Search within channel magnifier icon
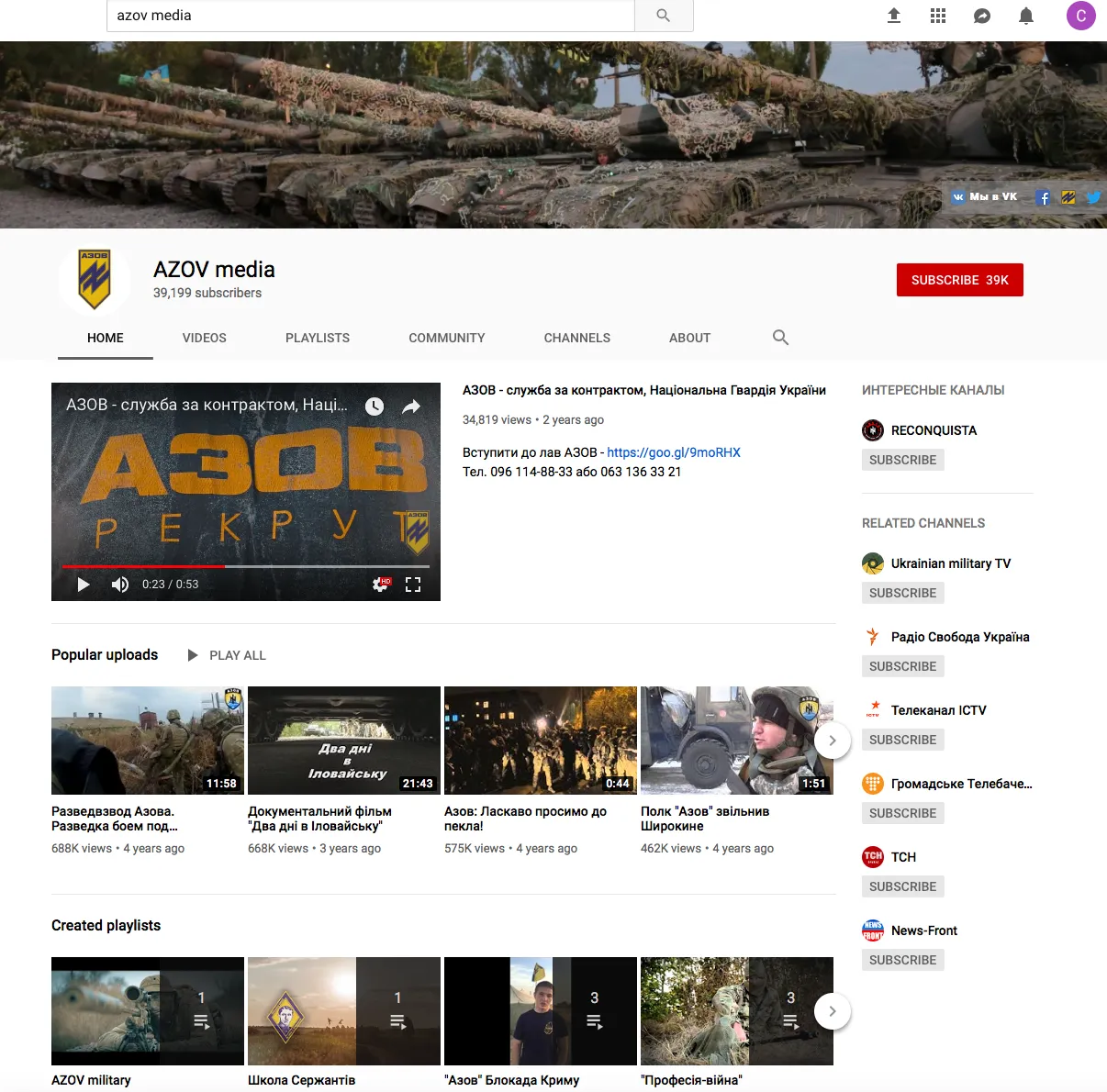 point(781,338)
